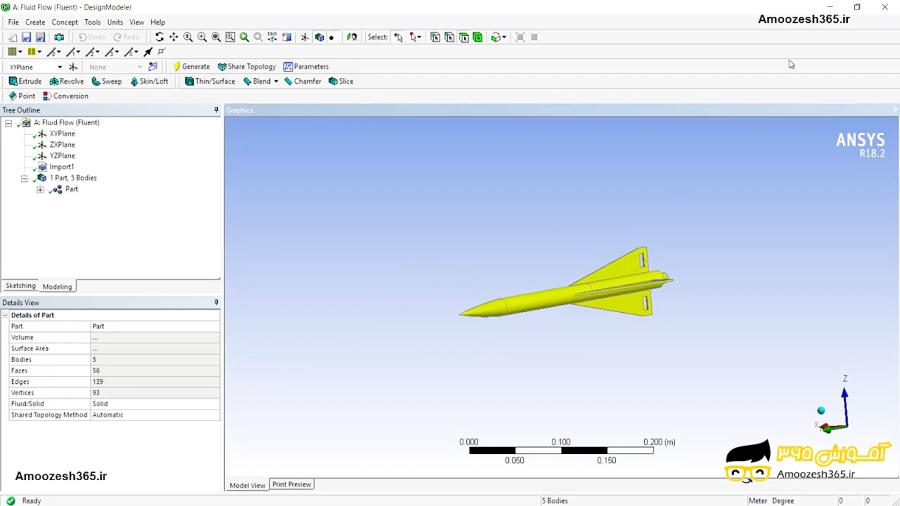The width and height of the screenshot is (900, 506).
Task: Open the Blend dropdown arrow
Action: pos(276,81)
